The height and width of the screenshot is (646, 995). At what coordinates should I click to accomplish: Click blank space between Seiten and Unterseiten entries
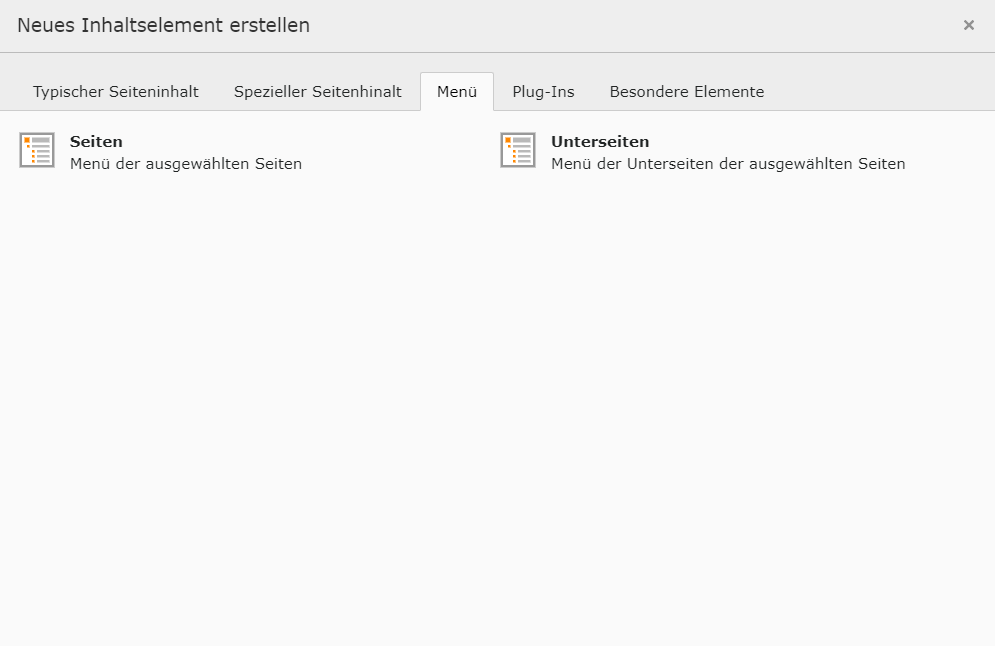coord(400,152)
